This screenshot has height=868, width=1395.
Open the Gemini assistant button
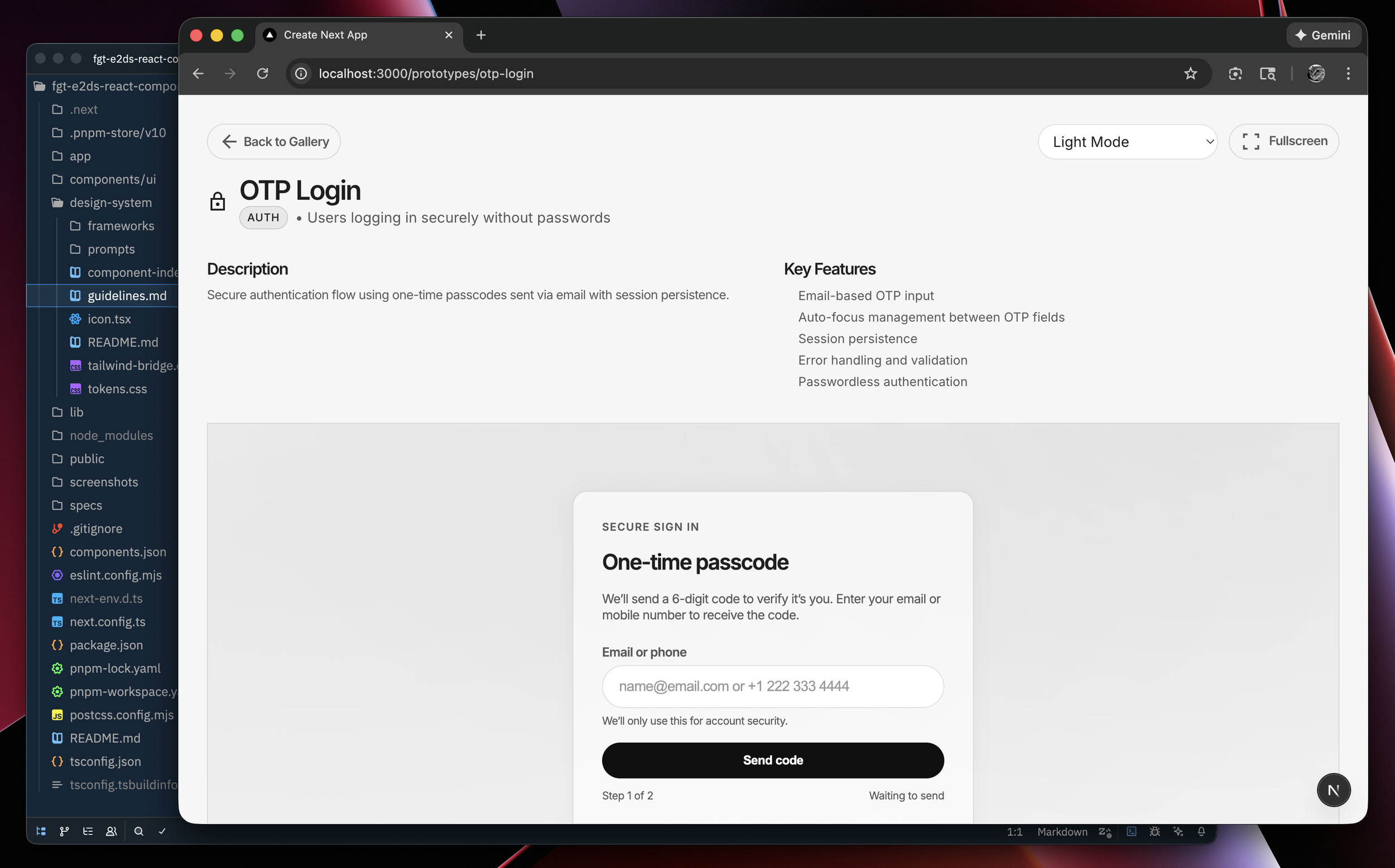click(1322, 35)
